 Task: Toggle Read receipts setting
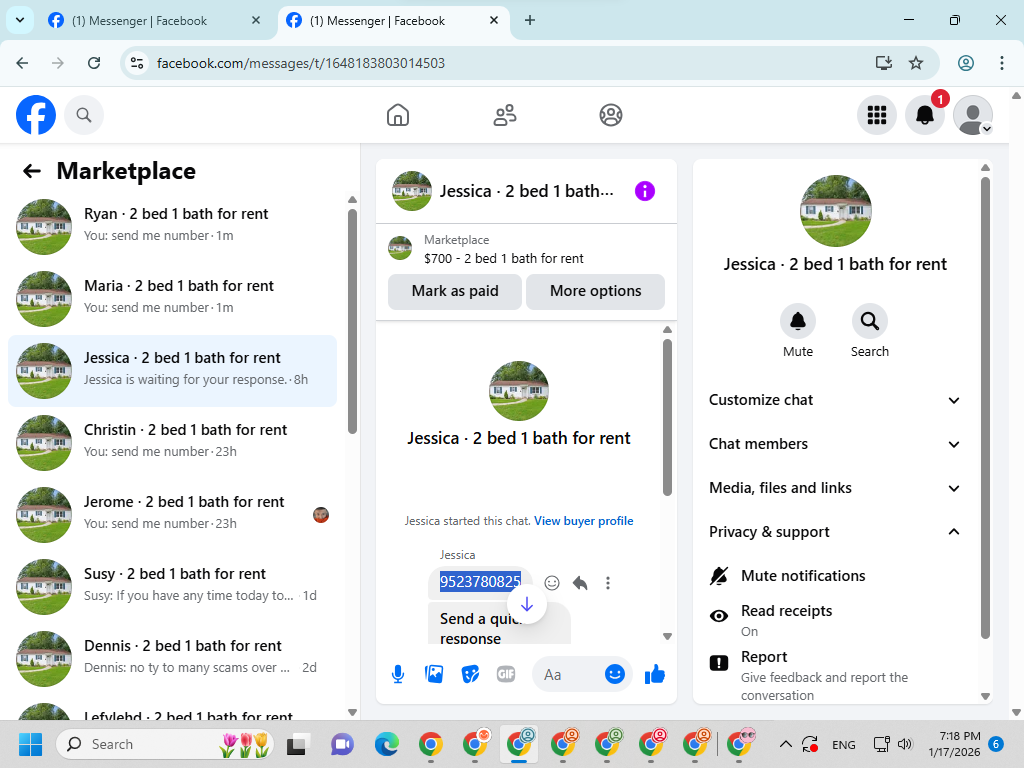(x=835, y=620)
